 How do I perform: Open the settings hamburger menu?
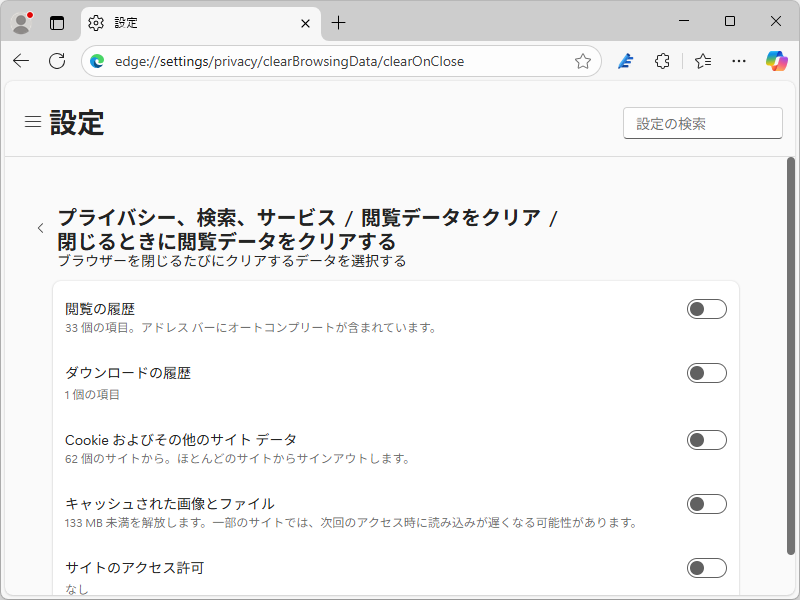click(x=33, y=122)
